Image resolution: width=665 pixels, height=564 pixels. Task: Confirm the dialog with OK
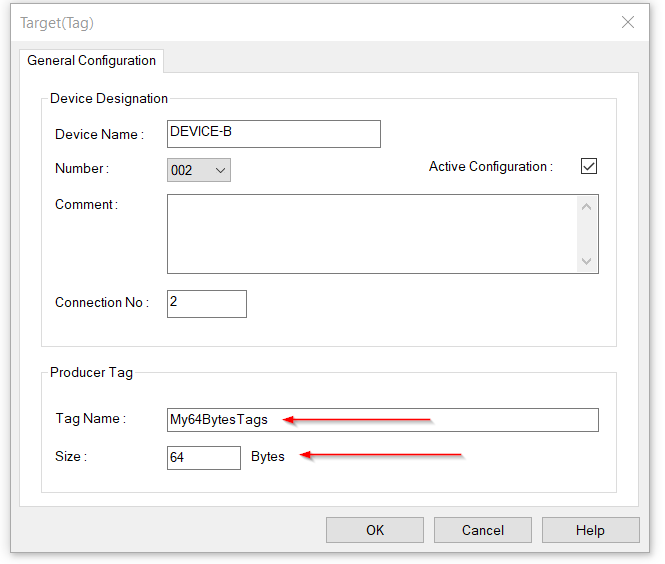click(375, 530)
